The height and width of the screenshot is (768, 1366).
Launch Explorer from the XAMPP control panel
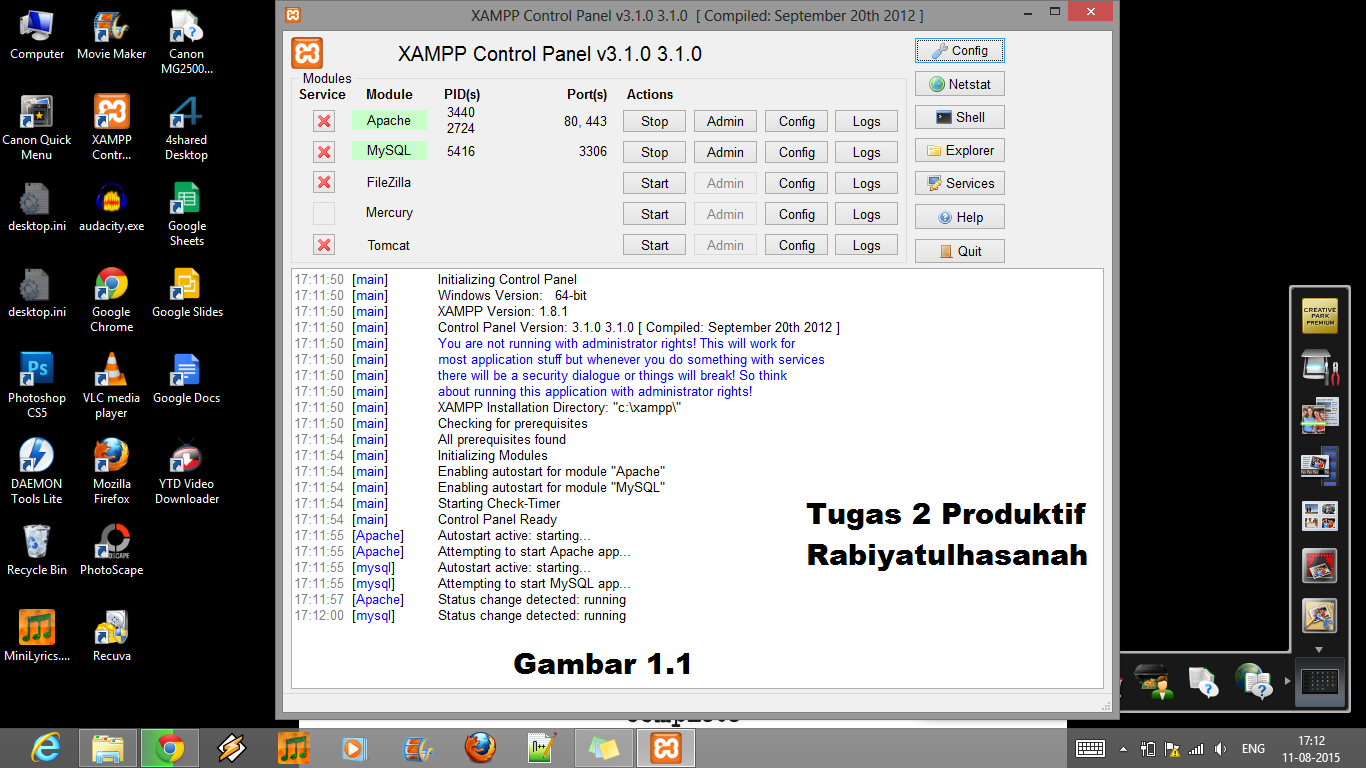click(957, 150)
